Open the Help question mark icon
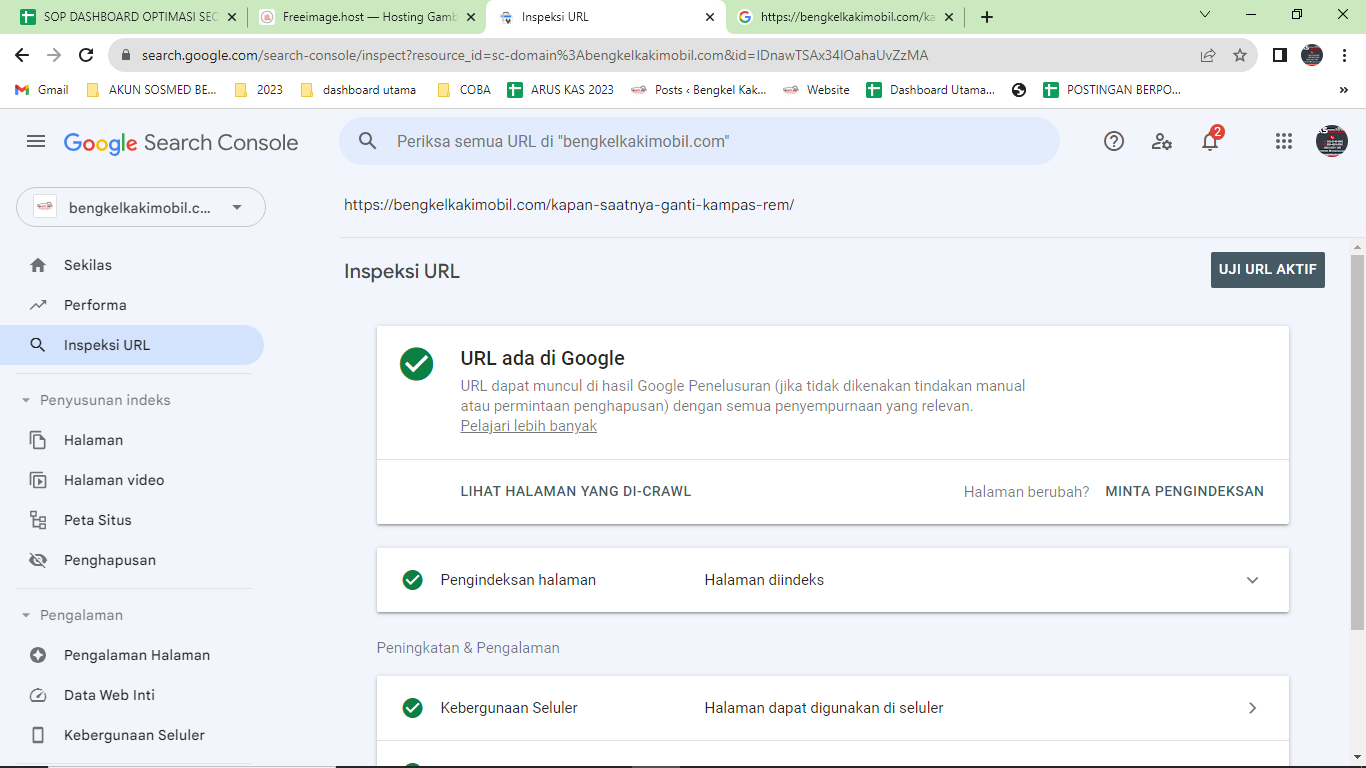 1114,142
